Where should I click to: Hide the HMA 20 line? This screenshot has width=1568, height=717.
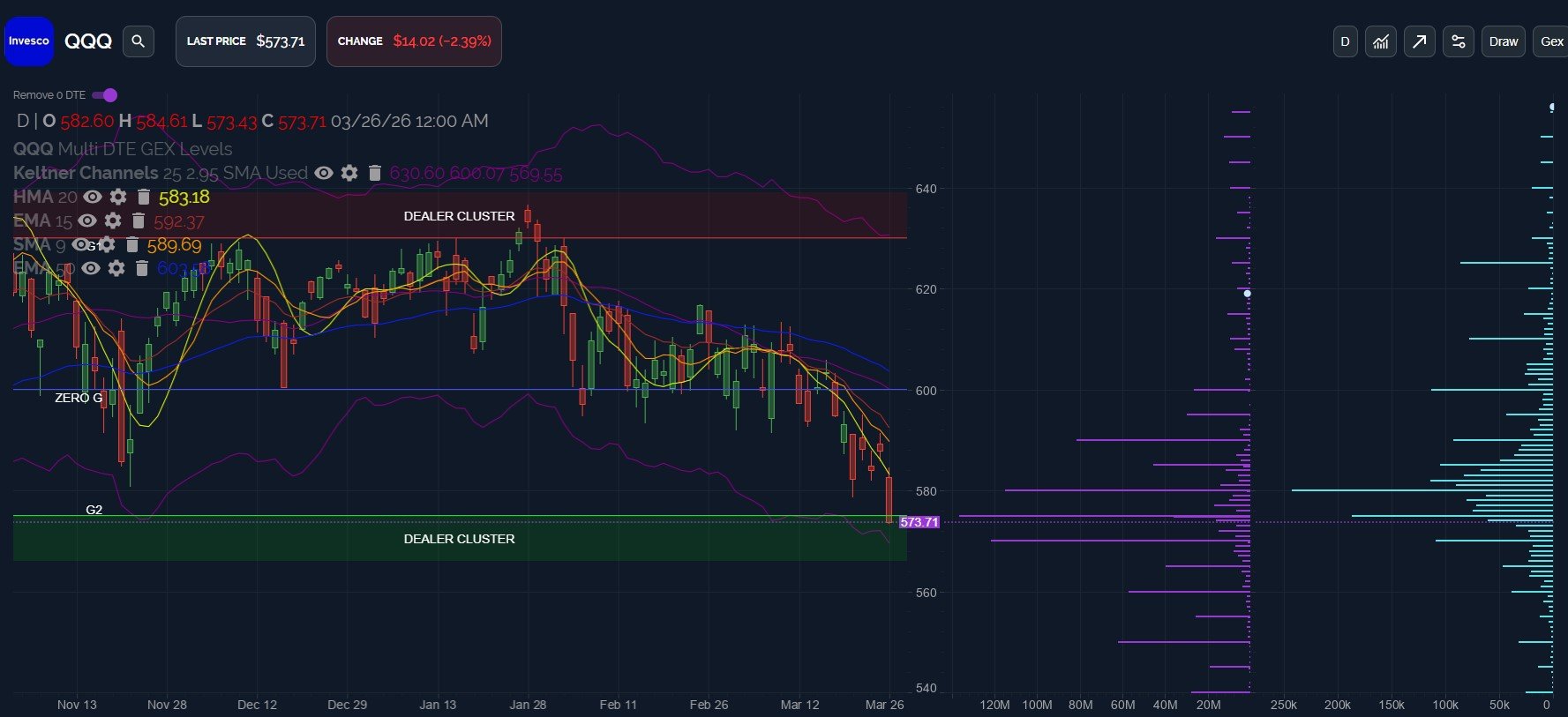pyautogui.click(x=93, y=197)
